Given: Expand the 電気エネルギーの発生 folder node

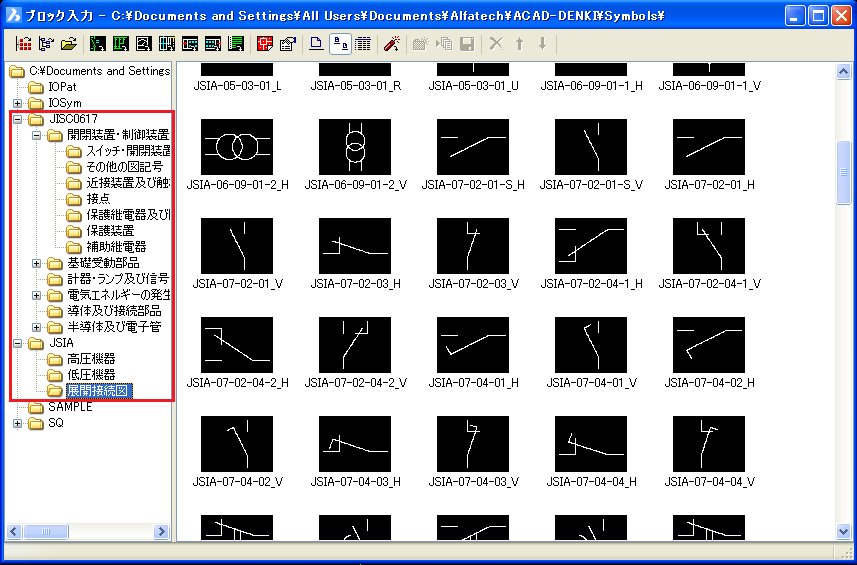Looking at the screenshot, I should tap(36, 295).
